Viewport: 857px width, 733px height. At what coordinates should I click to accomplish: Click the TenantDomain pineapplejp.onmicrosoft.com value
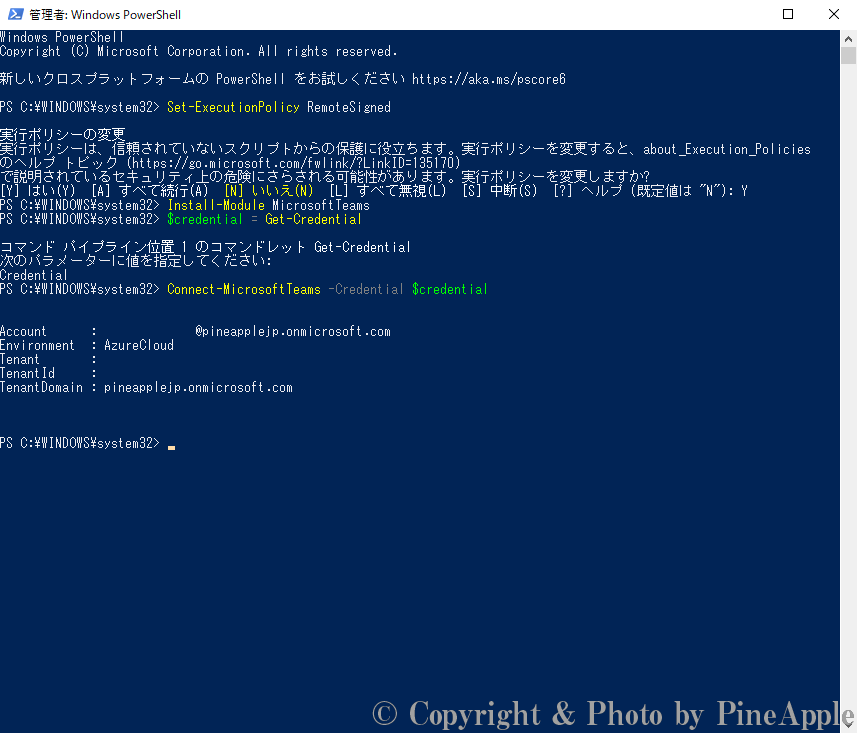198,387
